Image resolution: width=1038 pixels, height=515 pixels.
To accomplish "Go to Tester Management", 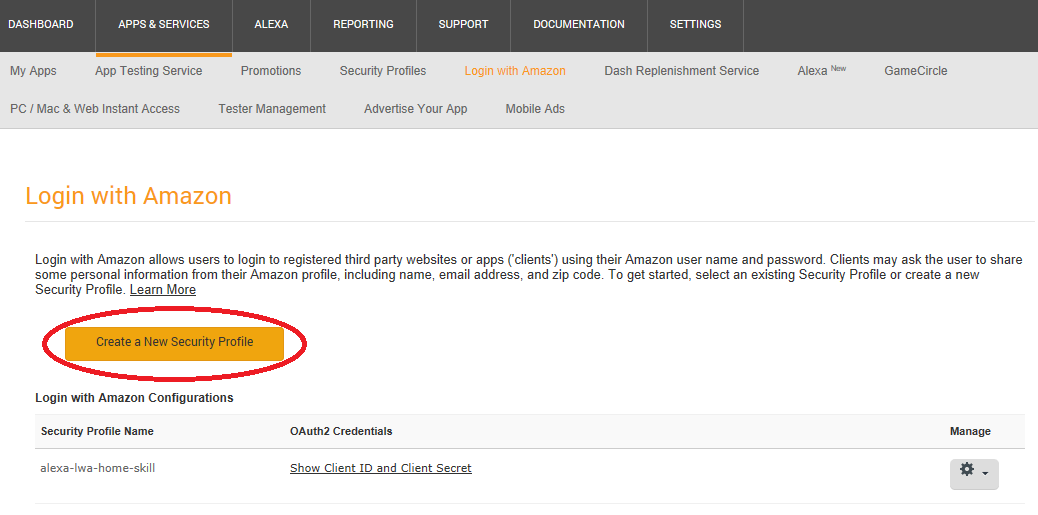I will click(x=272, y=109).
